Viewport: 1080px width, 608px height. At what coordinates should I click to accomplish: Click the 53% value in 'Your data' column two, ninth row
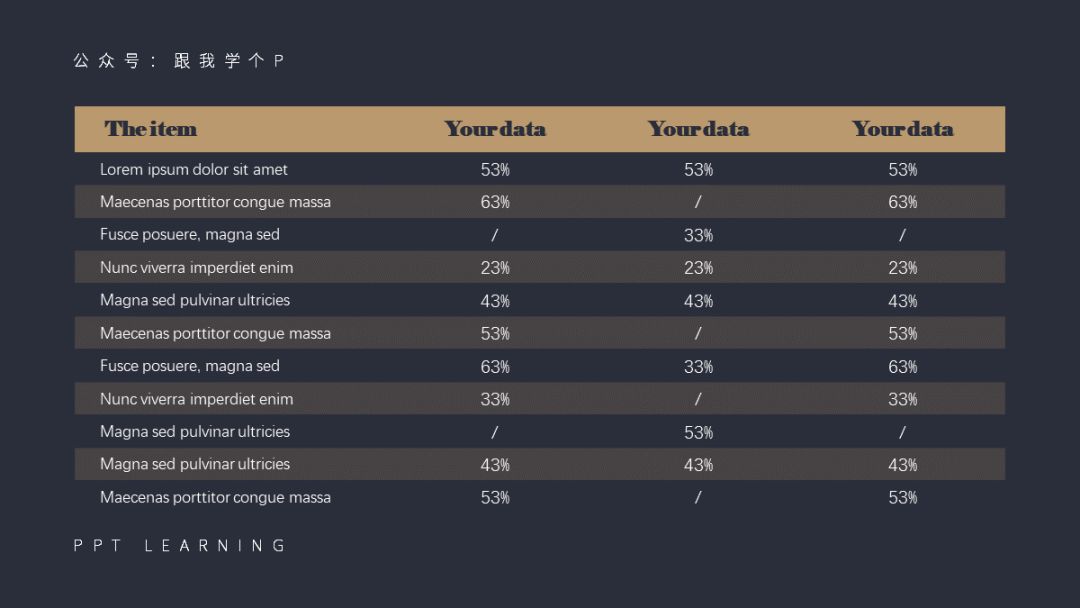tap(698, 432)
